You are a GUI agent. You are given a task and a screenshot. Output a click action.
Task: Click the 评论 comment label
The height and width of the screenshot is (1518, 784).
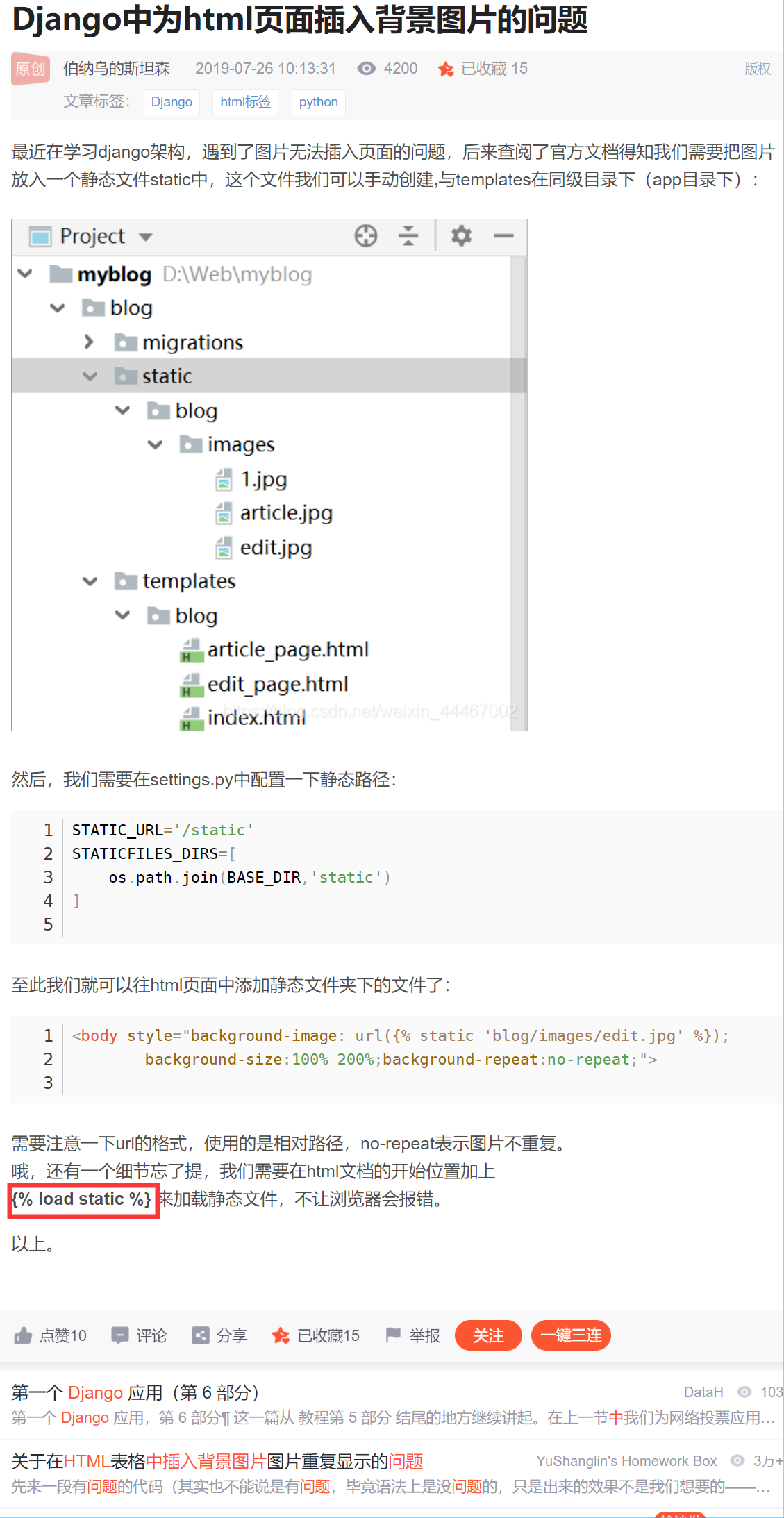[151, 1335]
